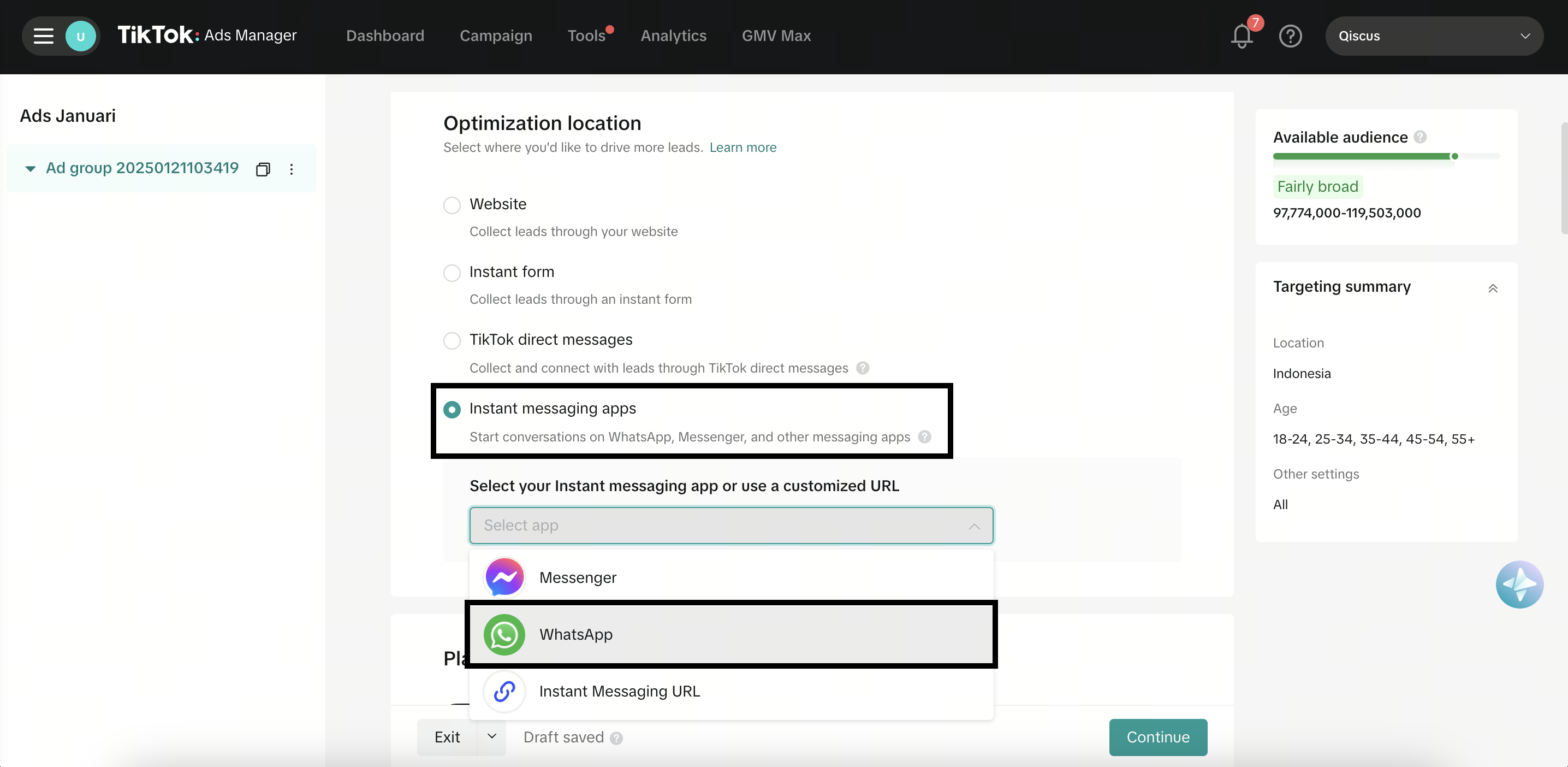Image resolution: width=1568 pixels, height=767 pixels.
Task: Collapse the Targeting summary section
Action: 1493,288
